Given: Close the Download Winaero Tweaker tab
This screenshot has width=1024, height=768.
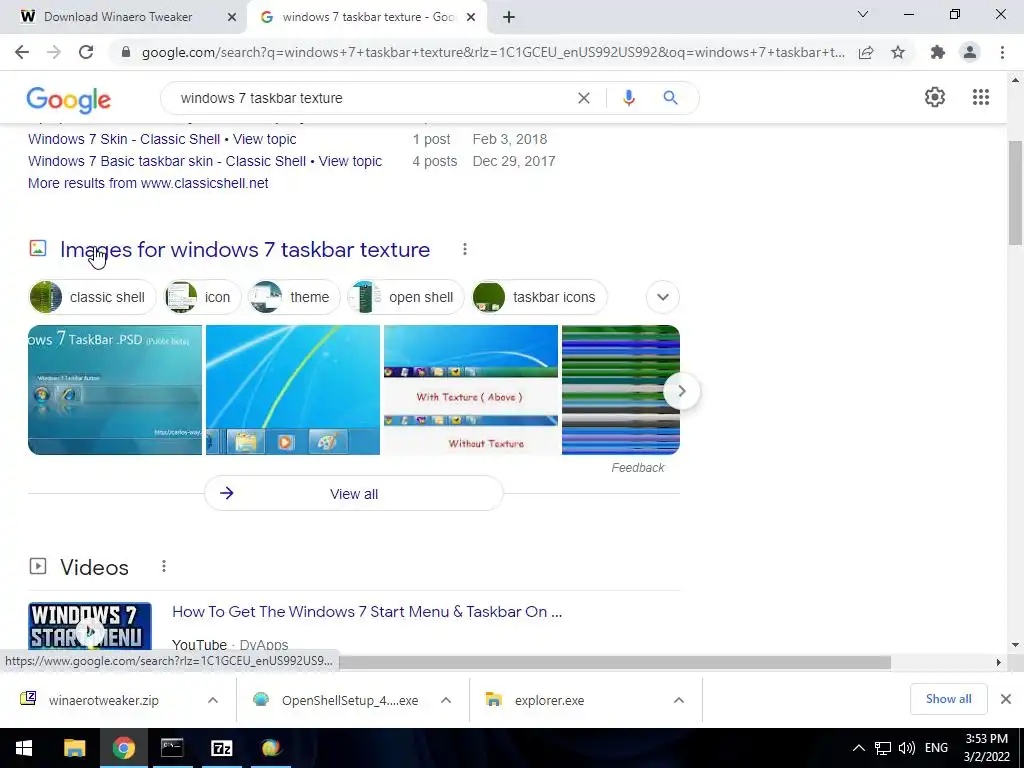Looking at the screenshot, I should click(231, 18).
